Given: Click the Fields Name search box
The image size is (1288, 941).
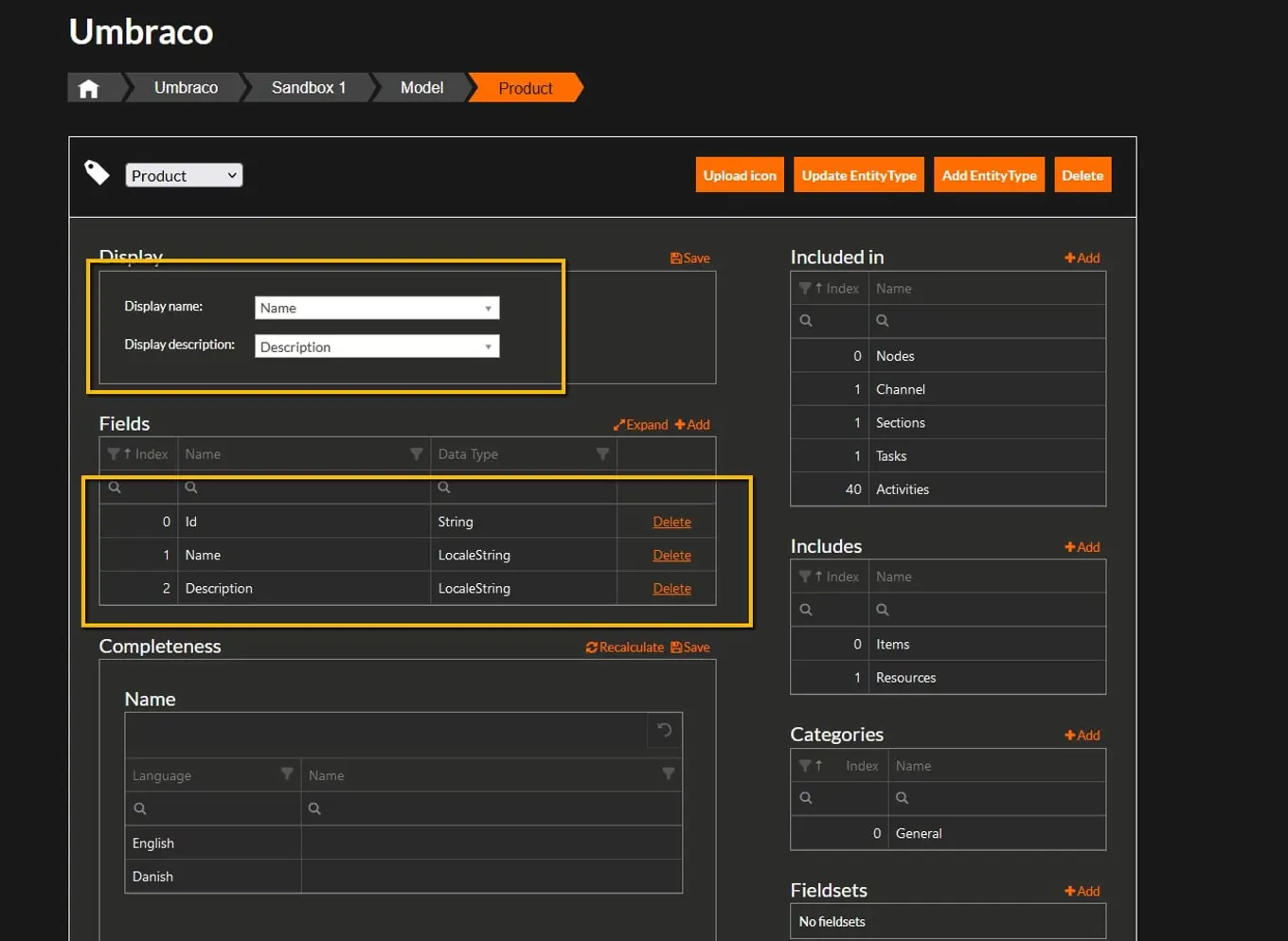Looking at the screenshot, I should click(304, 488).
